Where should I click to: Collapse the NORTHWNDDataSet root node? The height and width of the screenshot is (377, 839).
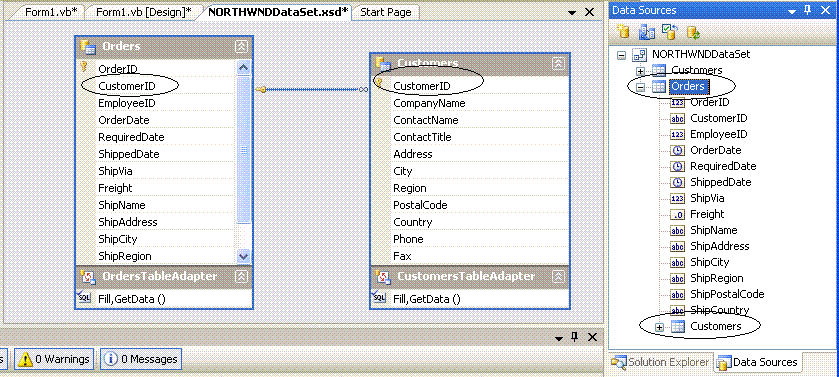621,55
